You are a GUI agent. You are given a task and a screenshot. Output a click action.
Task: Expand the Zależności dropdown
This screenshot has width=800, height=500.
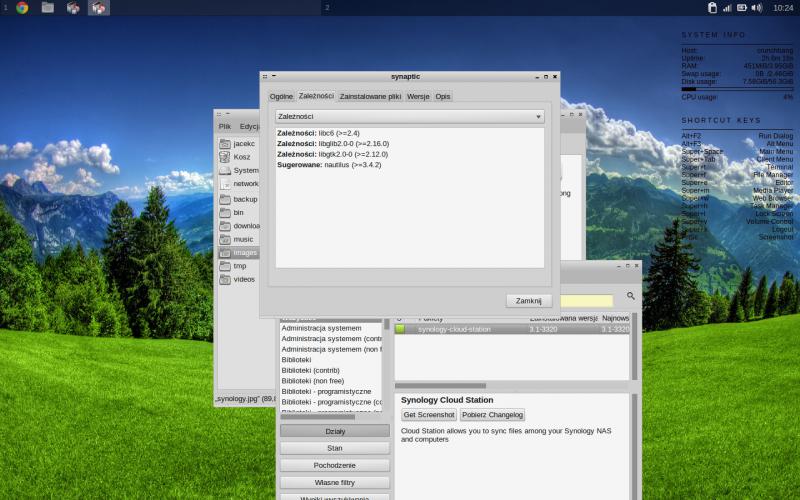[410, 116]
